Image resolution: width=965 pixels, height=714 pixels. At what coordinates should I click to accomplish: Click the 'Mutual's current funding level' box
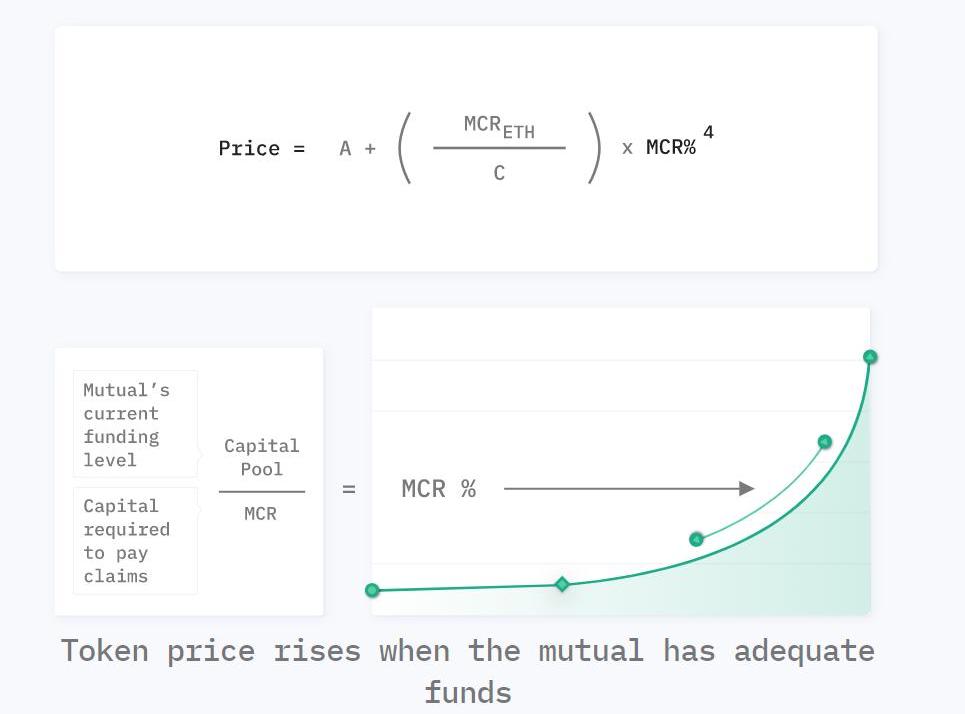click(x=135, y=425)
